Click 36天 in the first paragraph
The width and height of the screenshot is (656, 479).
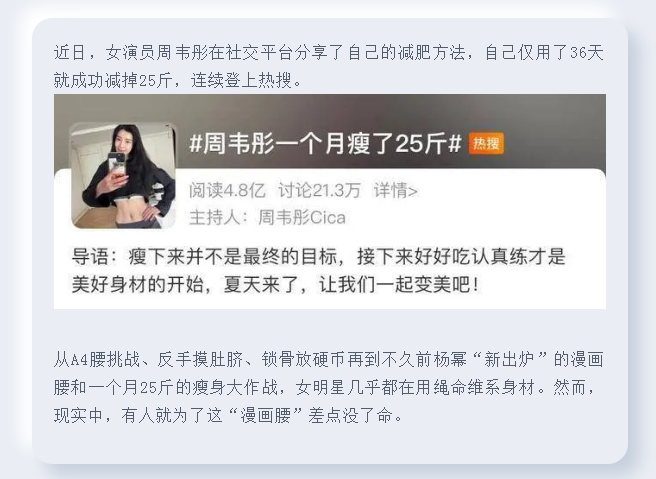pyautogui.click(x=587, y=53)
